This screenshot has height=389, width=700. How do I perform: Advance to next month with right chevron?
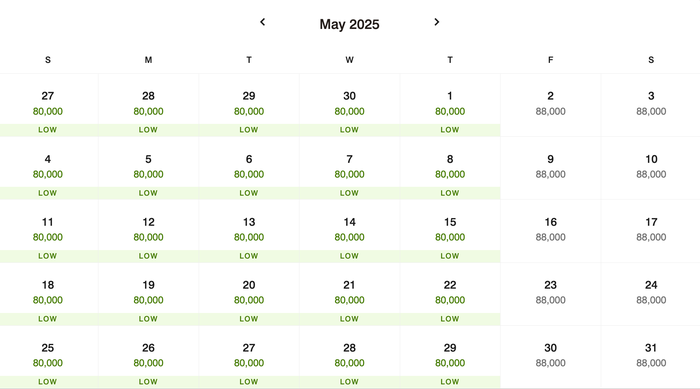[x=437, y=22]
